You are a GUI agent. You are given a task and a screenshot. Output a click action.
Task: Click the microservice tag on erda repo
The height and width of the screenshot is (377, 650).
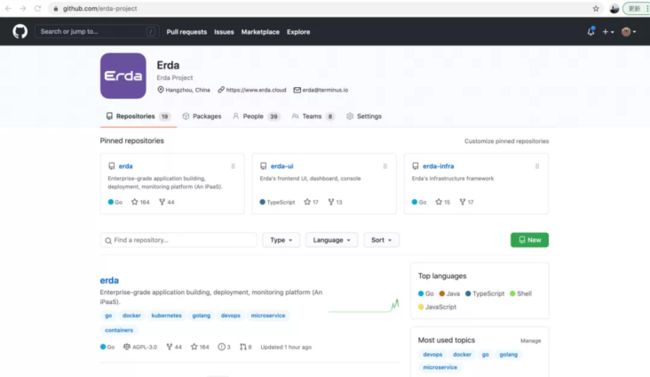(268, 316)
